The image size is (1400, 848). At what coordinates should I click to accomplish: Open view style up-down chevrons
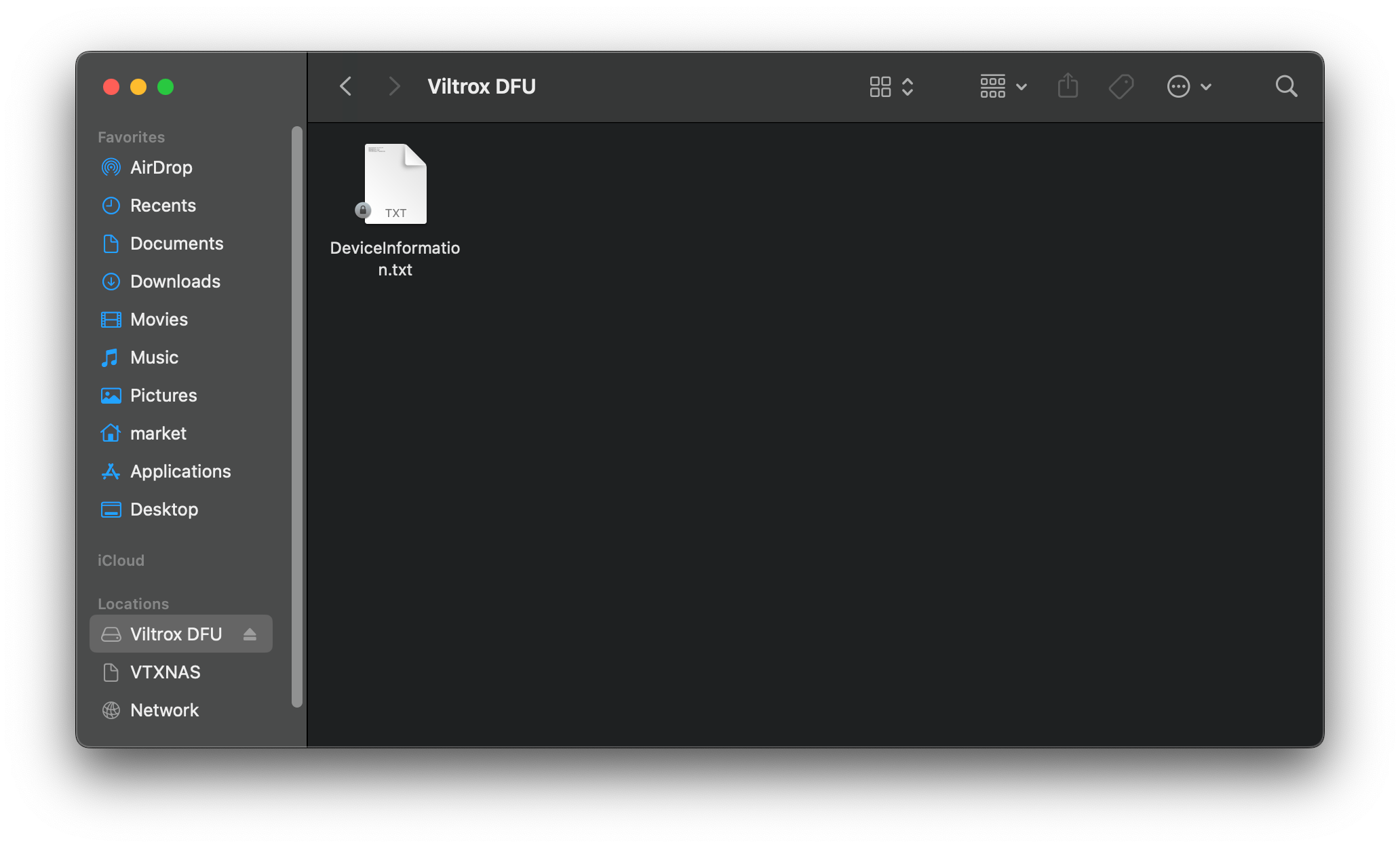(908, 87)
